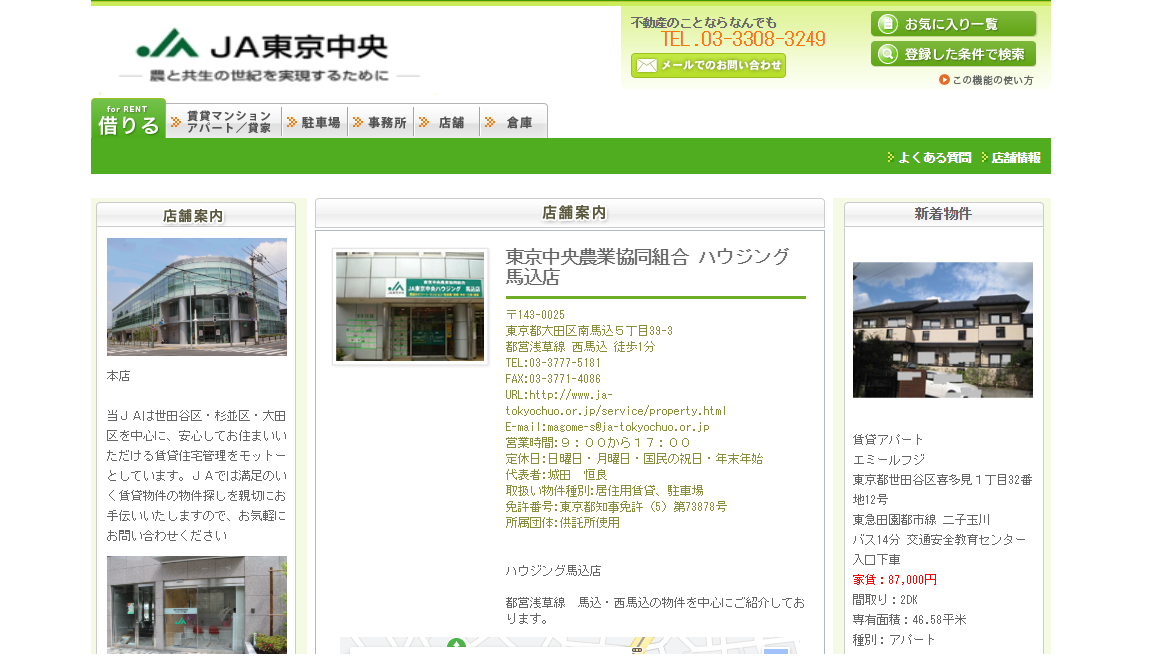Click the phone number 03-3308-3249
This screenshot has width=1159, height=657.
click(x=743, y=39)
